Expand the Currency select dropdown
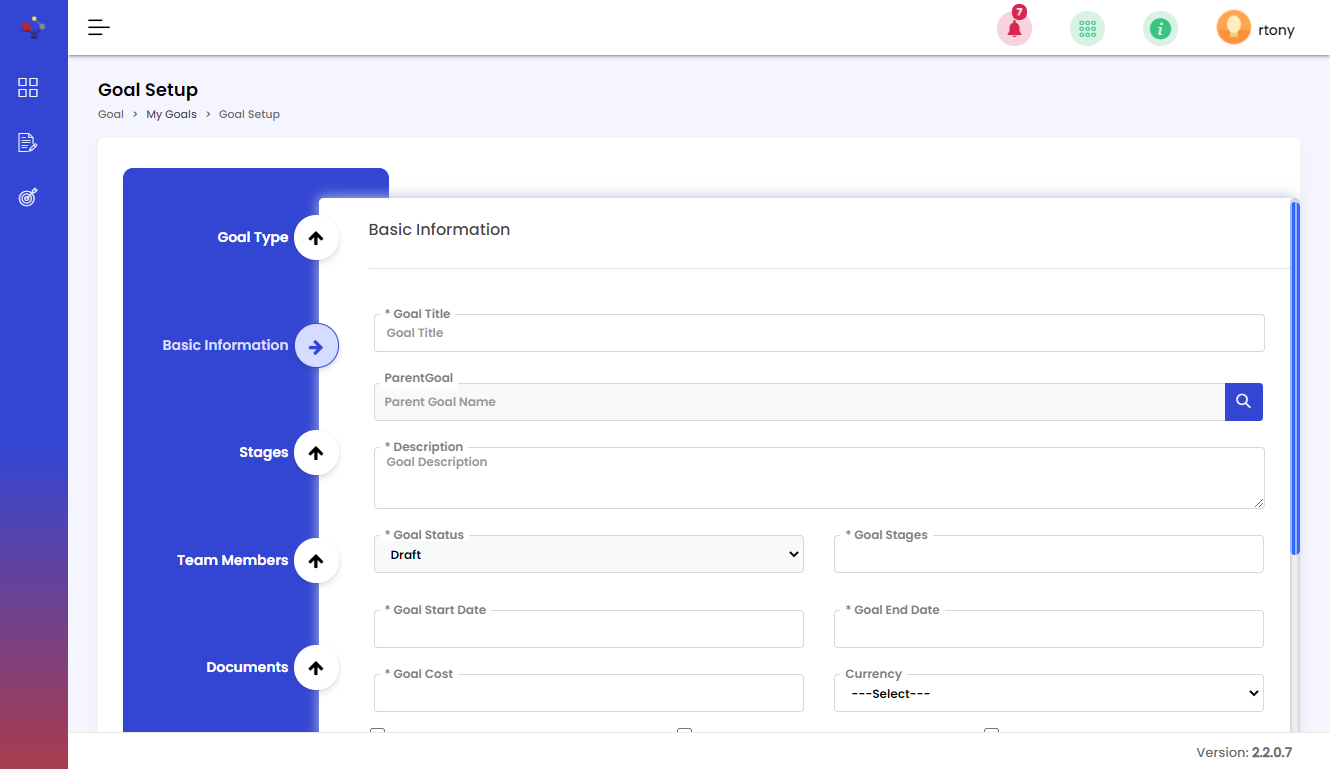 pyautogui.click(x=1048, y=694)
